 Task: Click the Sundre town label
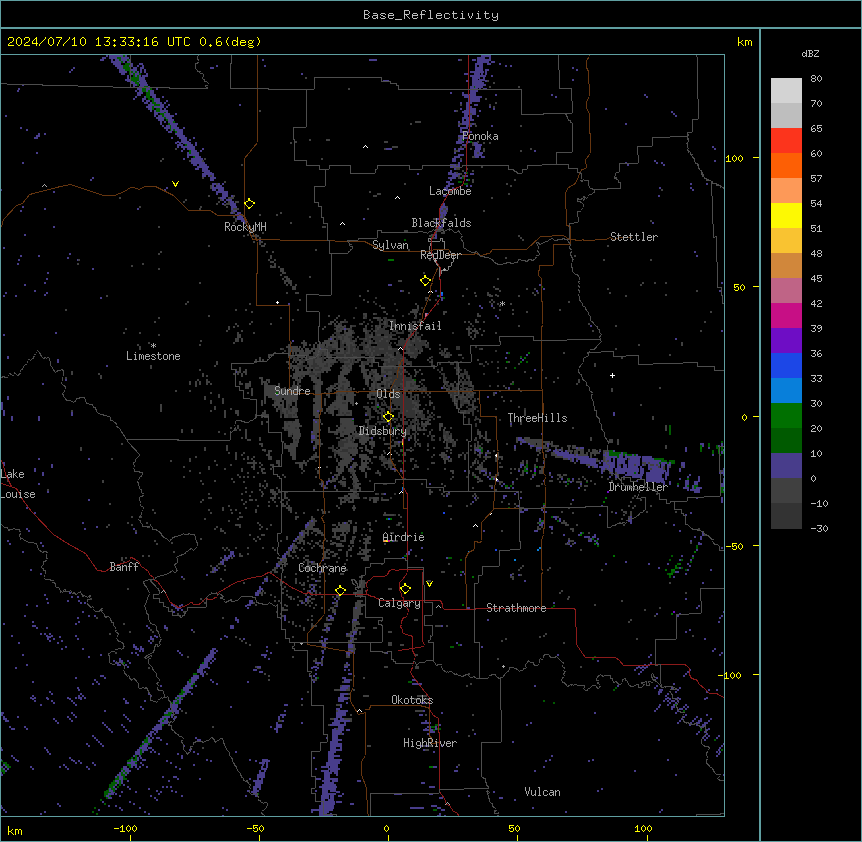[x=292, y=391]
